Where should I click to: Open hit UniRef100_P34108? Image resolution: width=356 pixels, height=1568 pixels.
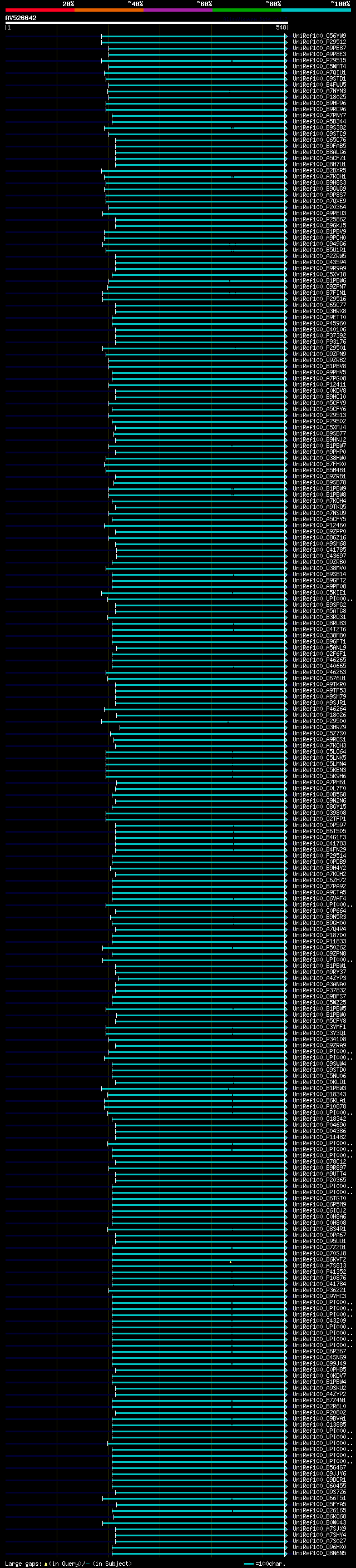[x=319, y=1039]
